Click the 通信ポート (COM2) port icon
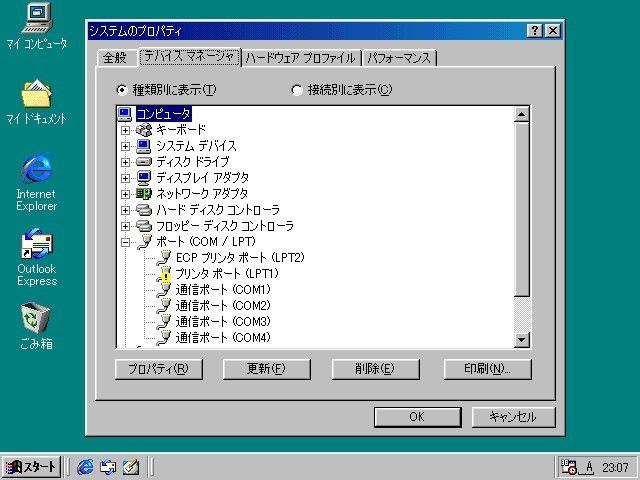 coord(164,306)
